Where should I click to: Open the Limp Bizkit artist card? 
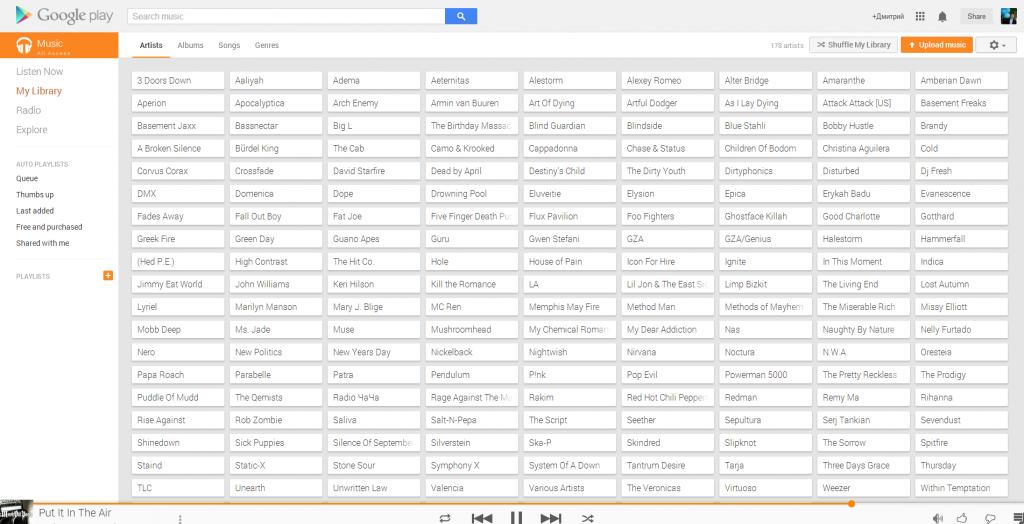765,284
